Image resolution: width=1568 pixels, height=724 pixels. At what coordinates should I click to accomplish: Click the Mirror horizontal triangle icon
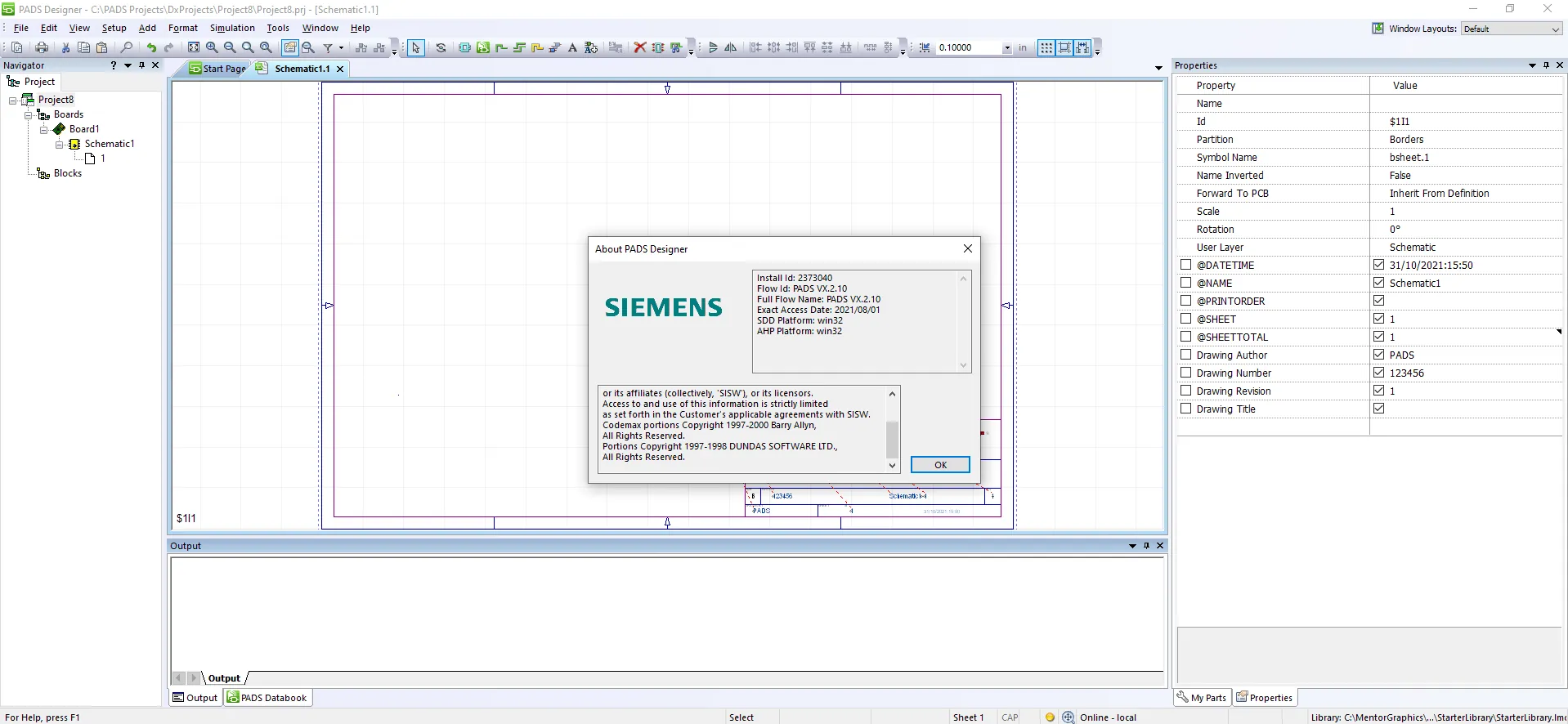pyautogui.click(x=731, y=47)
